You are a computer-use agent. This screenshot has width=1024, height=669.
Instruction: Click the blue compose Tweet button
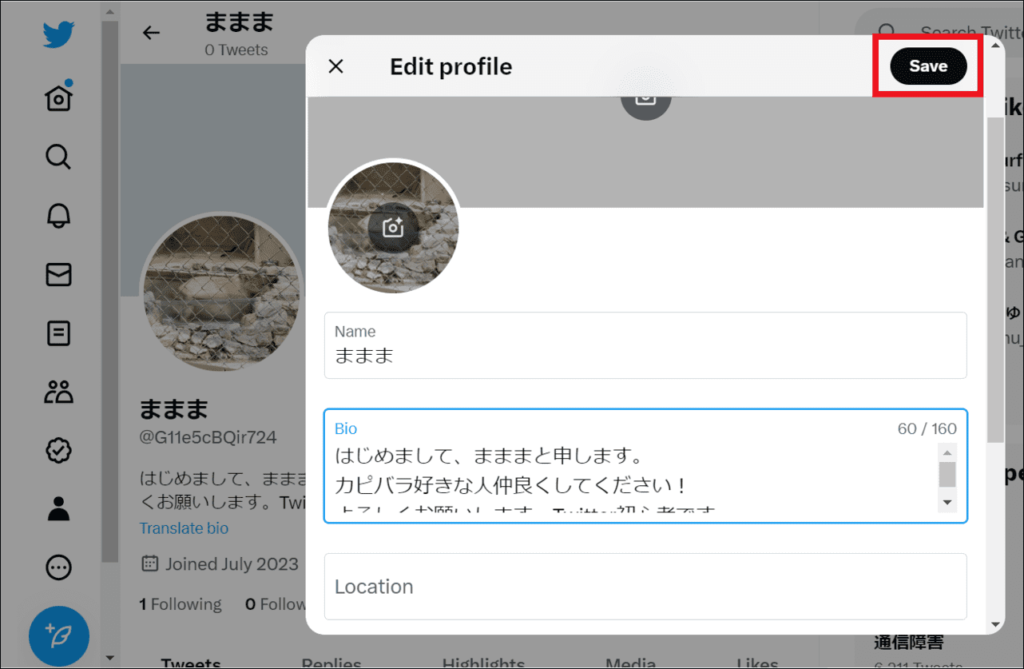[59, 636]
